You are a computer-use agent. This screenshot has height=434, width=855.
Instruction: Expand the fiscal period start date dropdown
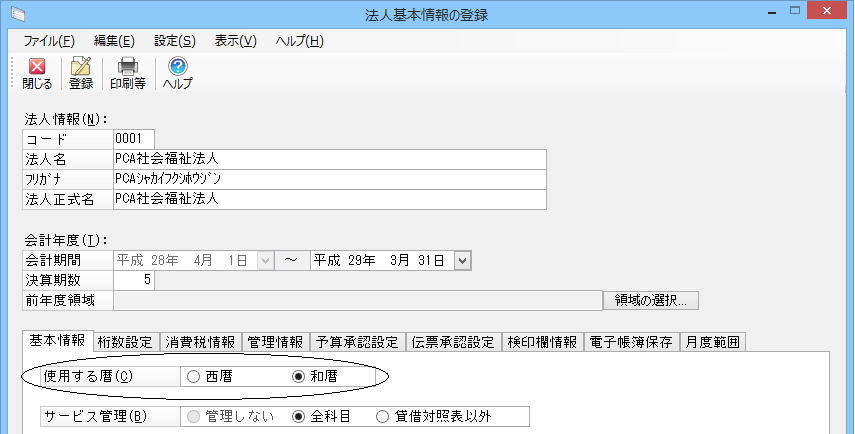tap(265, 260)
